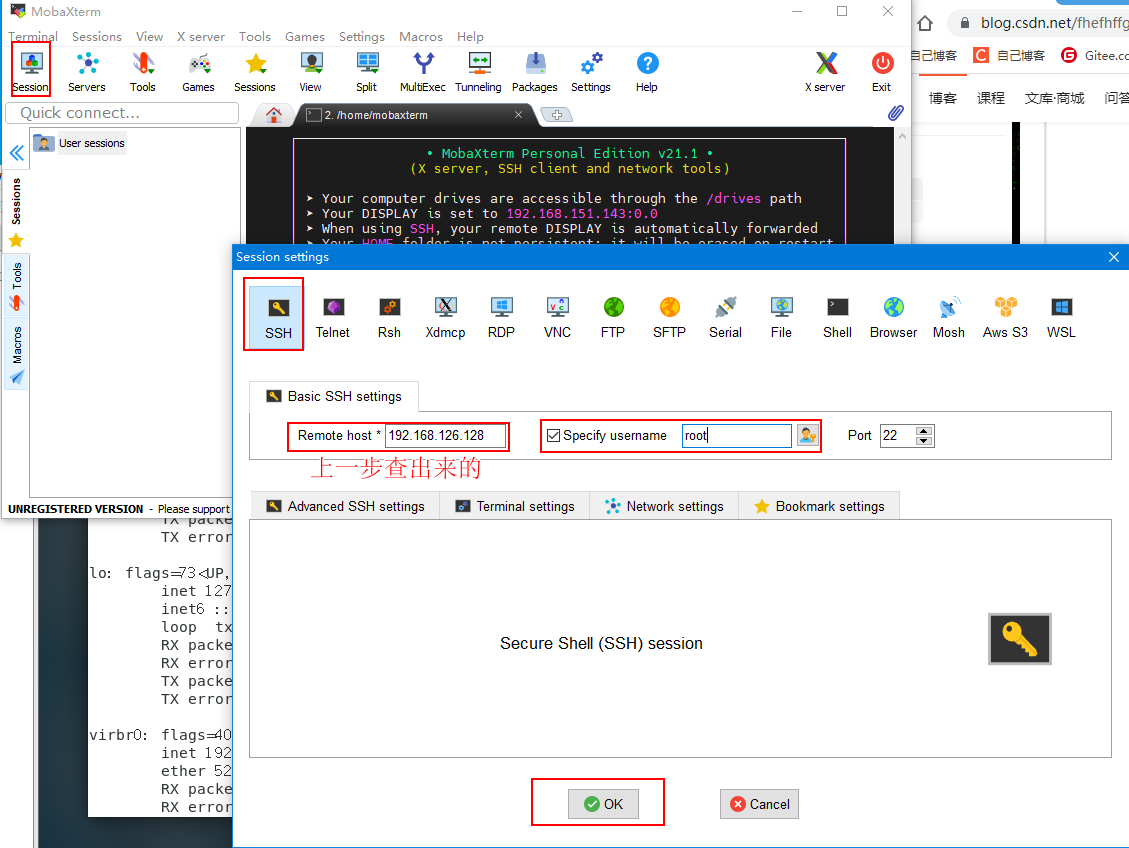Select Rsh session type
Viewport: 1129px width, 848px height.
click(x=390, y=317)
